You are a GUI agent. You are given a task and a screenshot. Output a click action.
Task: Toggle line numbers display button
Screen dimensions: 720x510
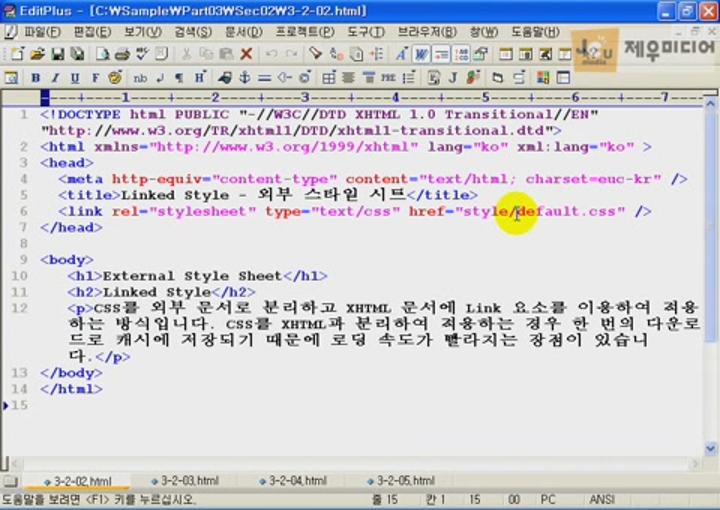coord(461,54)
